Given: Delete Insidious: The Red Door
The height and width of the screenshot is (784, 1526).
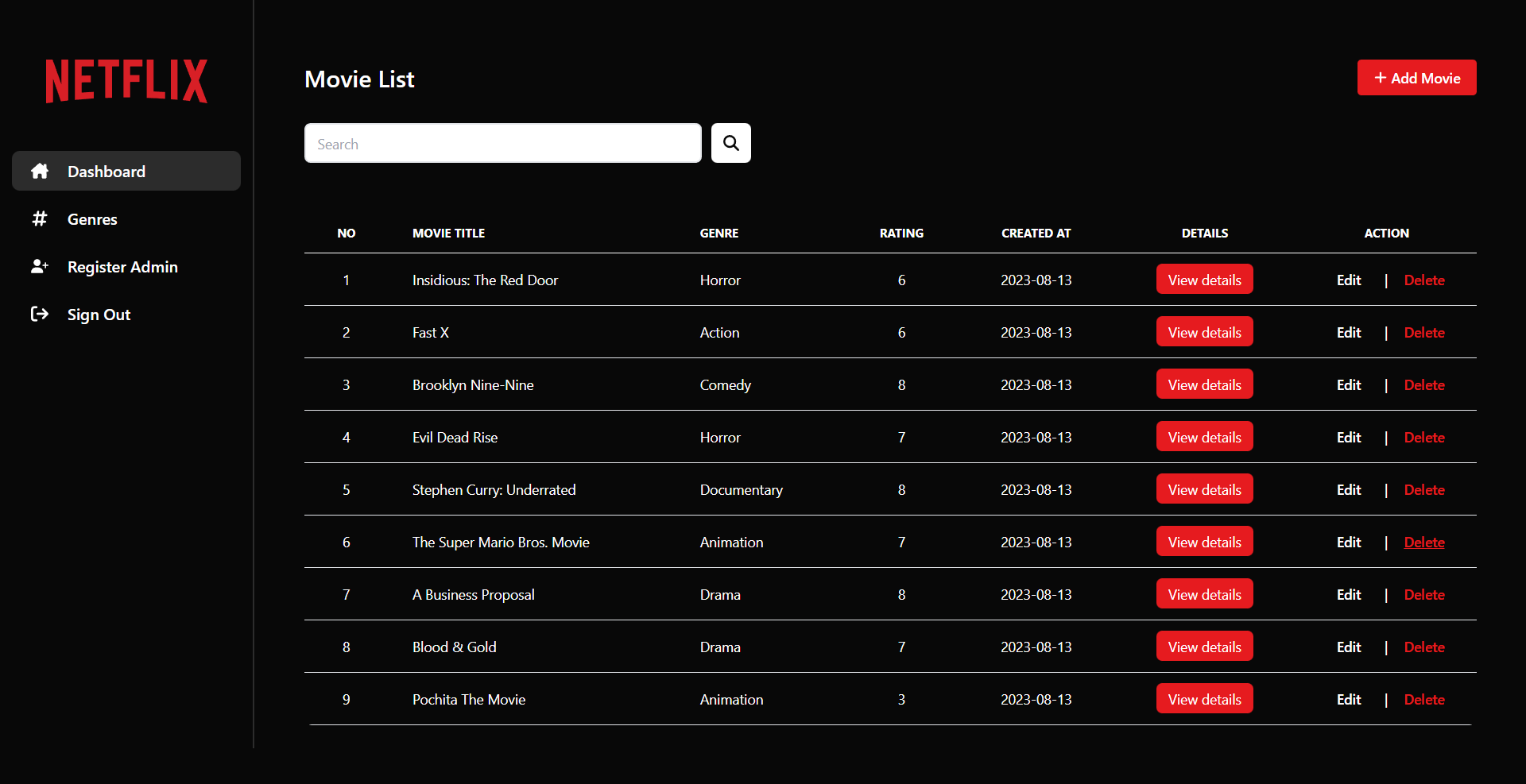Looking at the screenshot, I should point(1424,280).
